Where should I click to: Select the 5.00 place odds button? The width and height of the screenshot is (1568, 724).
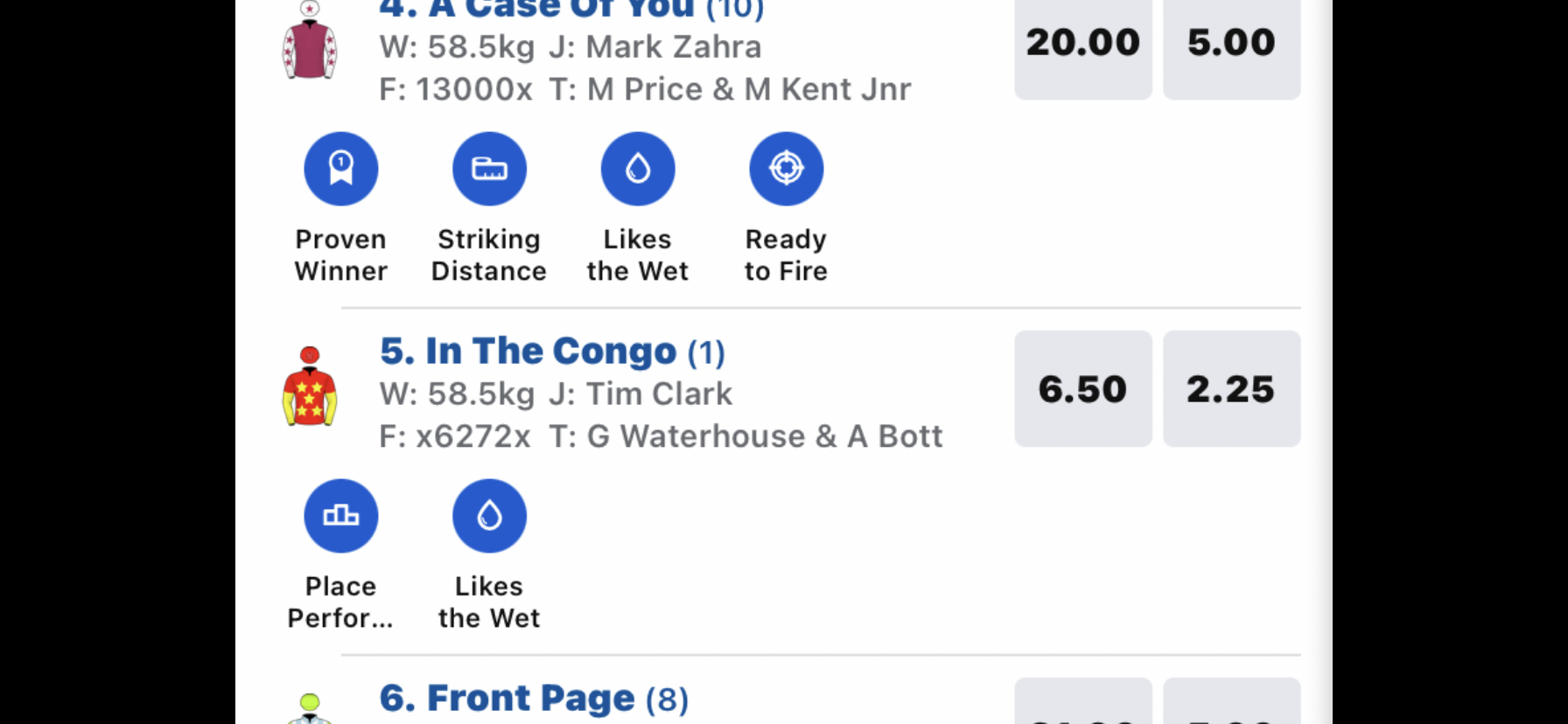[1231, 44]
